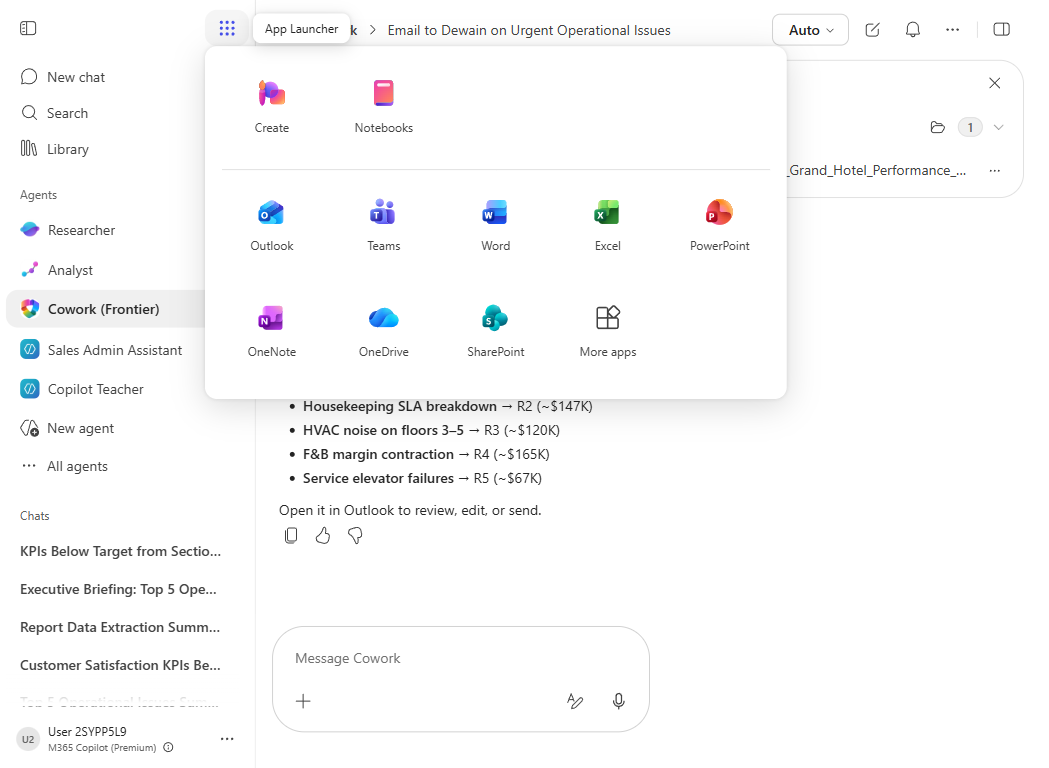1049x768 pixels.
Task: Launch Excel from the app launcher
Action: coord(607,225)
